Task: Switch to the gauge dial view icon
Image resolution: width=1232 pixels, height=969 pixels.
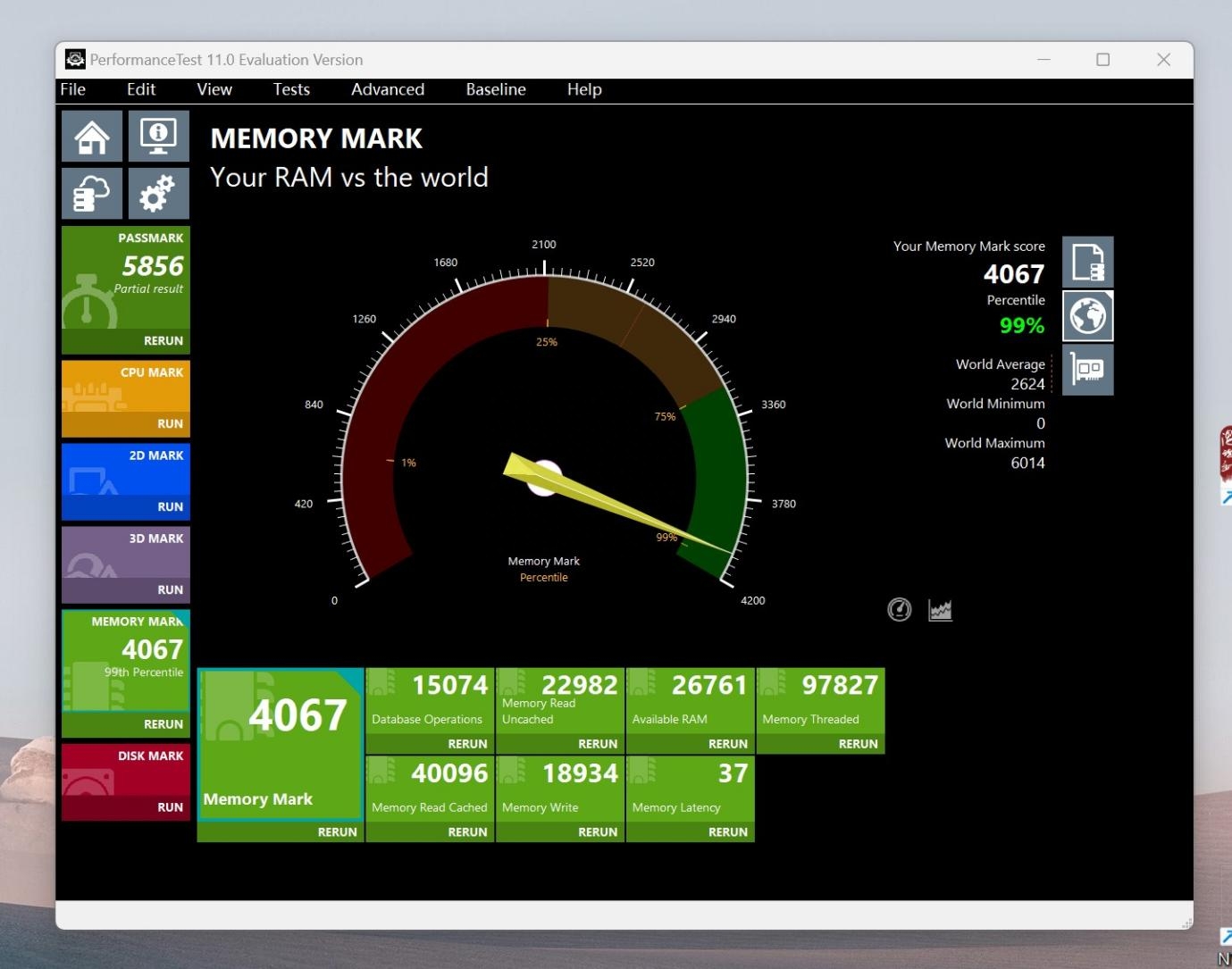Action: coord(899,609)
